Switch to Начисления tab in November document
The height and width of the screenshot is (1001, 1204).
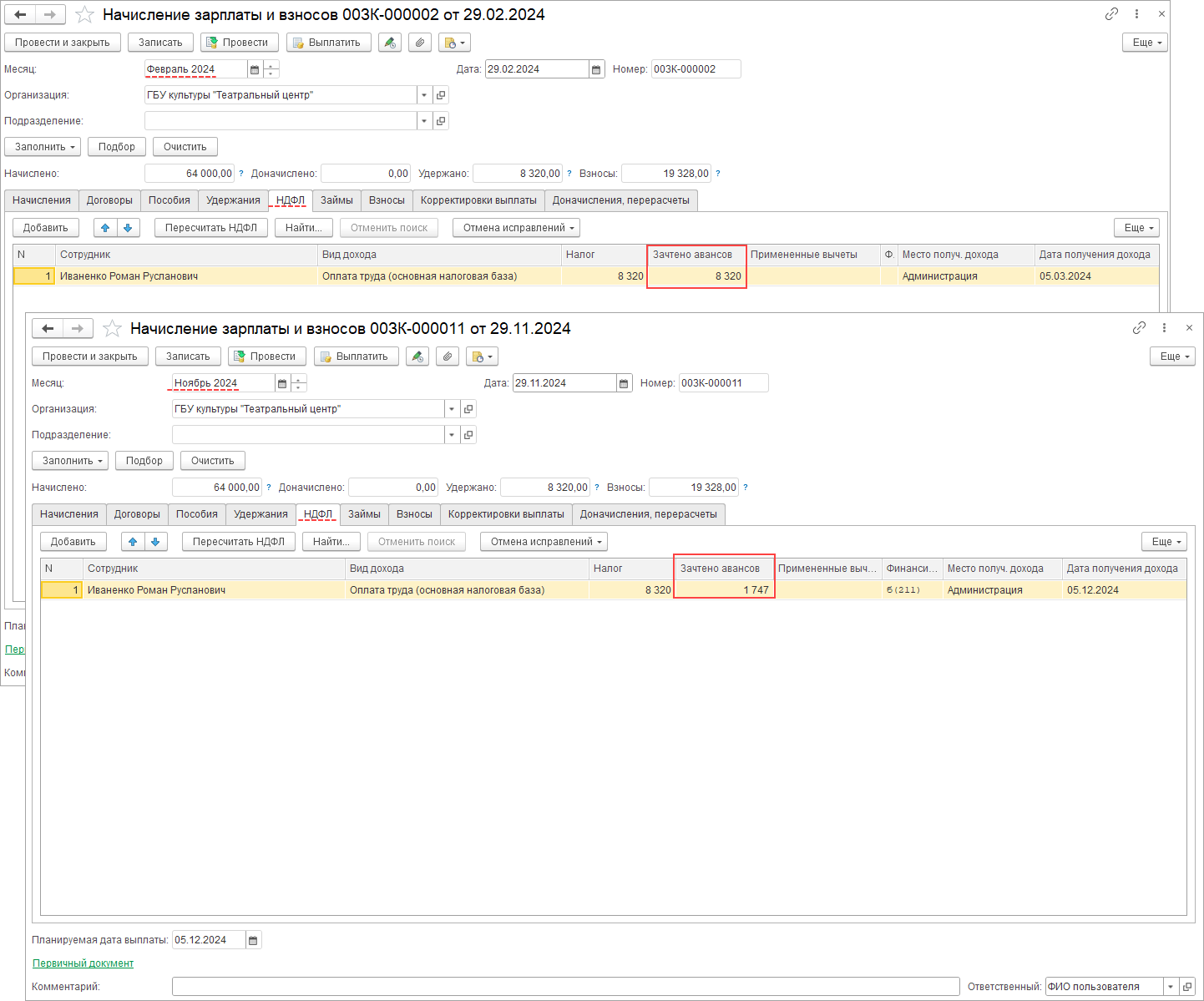pyautogui.click(x=69, y=514)
